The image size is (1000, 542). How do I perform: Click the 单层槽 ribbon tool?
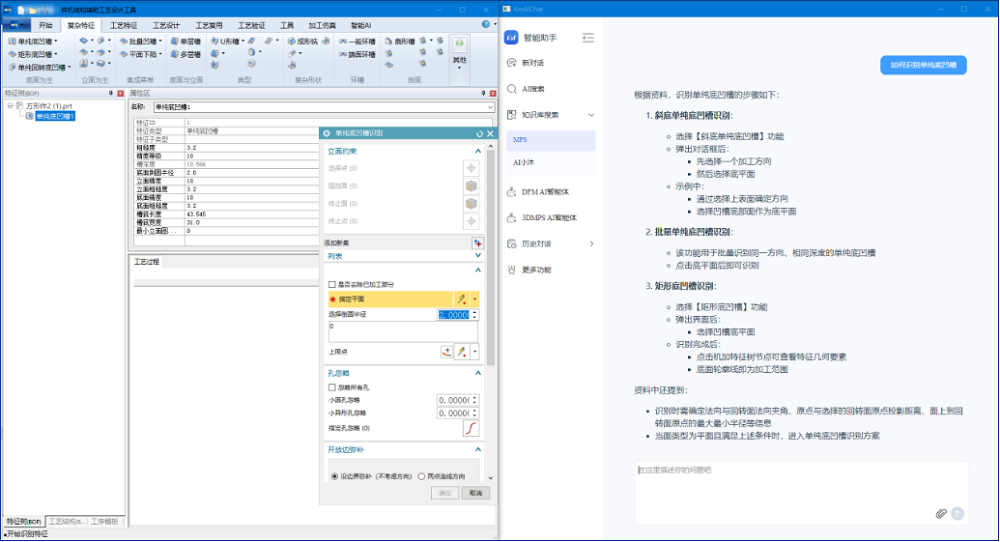tap(186, 41)
